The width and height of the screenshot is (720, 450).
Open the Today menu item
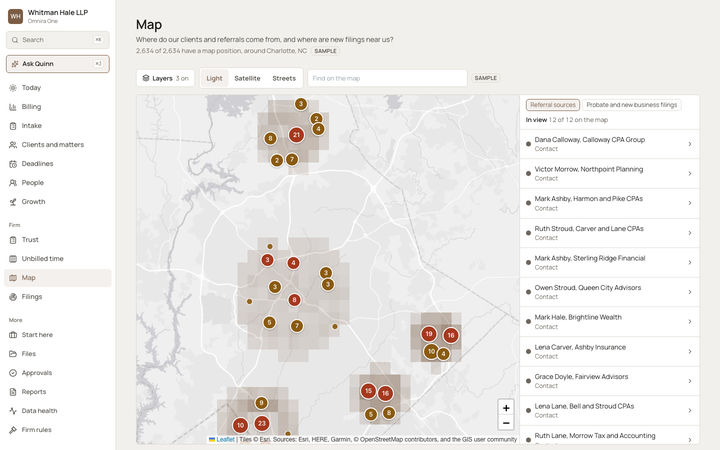(58, 88)
